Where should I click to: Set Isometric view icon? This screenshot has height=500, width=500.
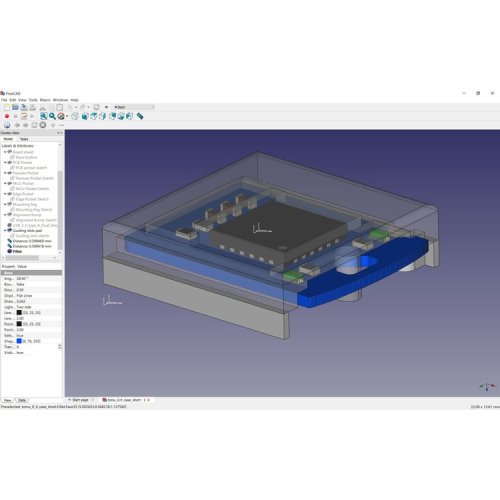pyautogui.click(x=75, y=116)
